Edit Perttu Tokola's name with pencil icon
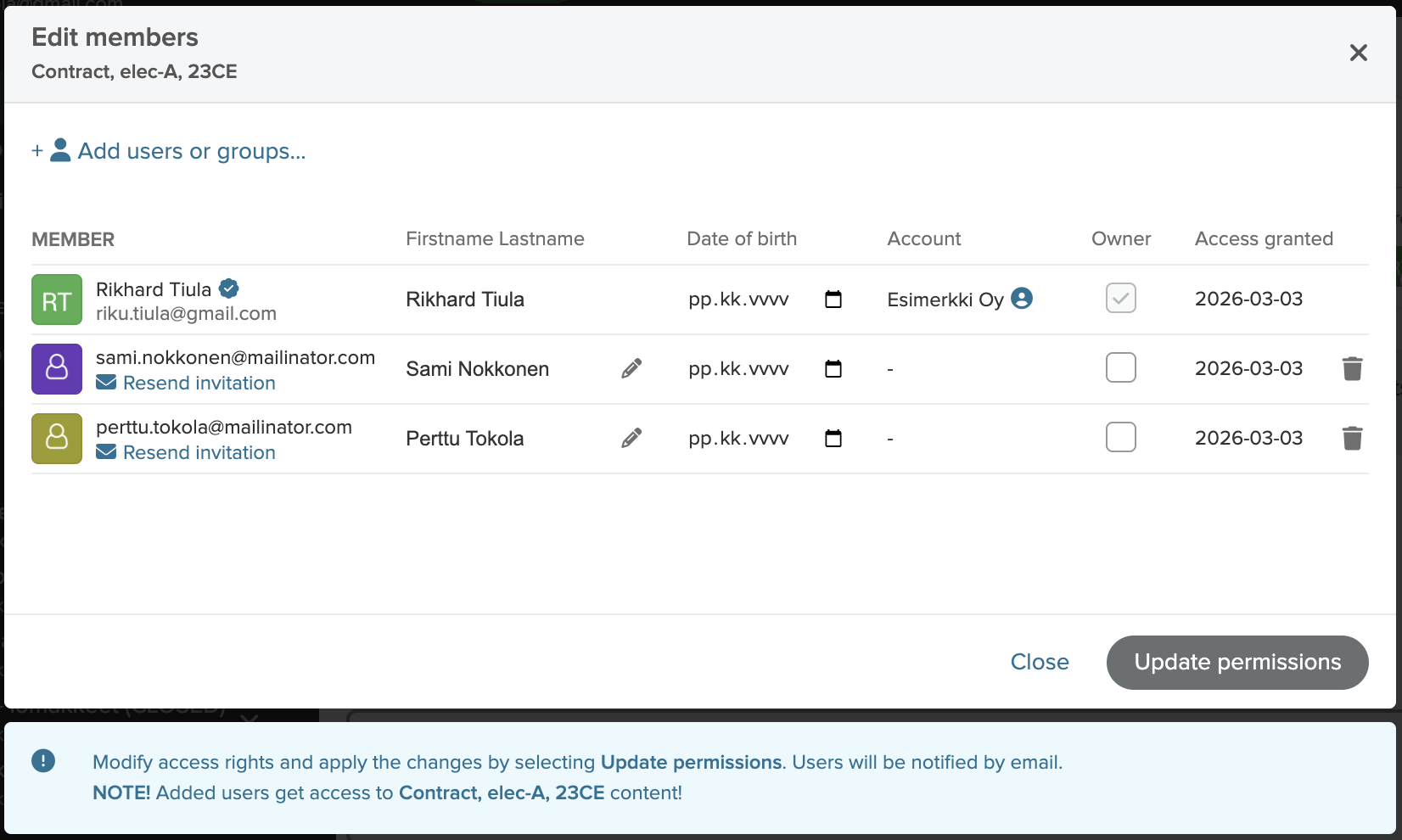 (631, 438)
